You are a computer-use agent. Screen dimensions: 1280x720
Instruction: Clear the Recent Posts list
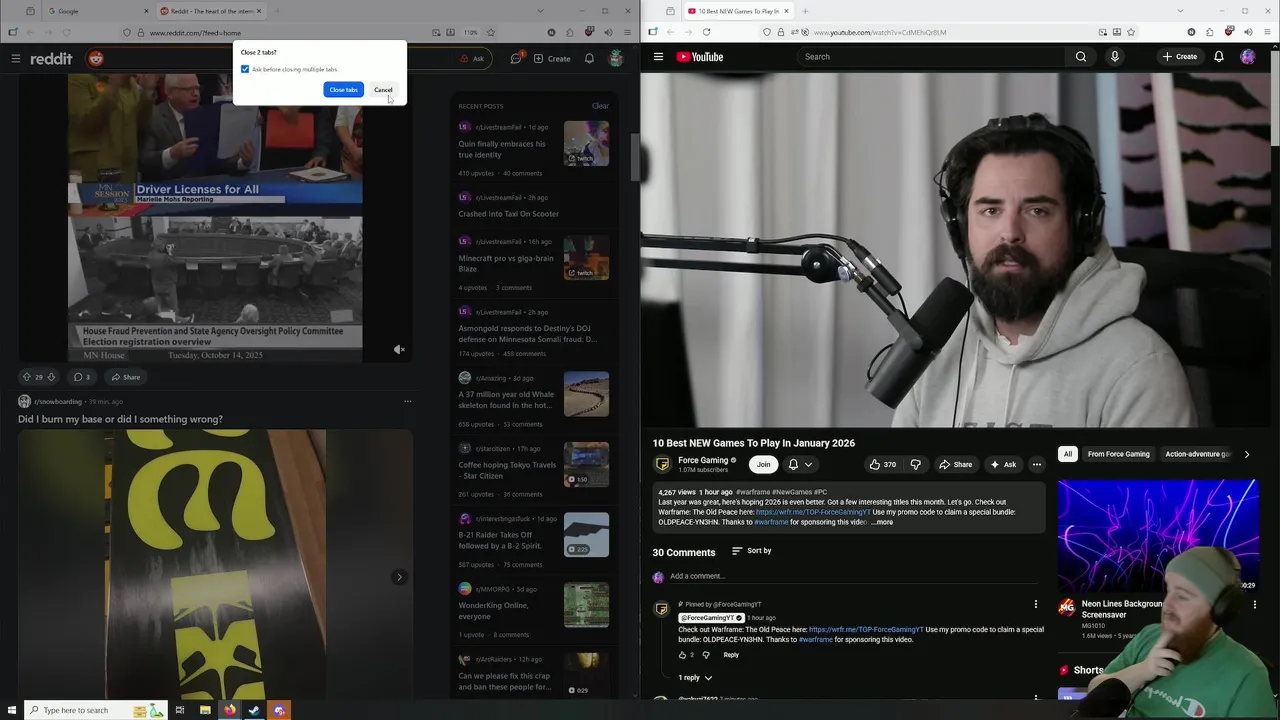[600, 106]
